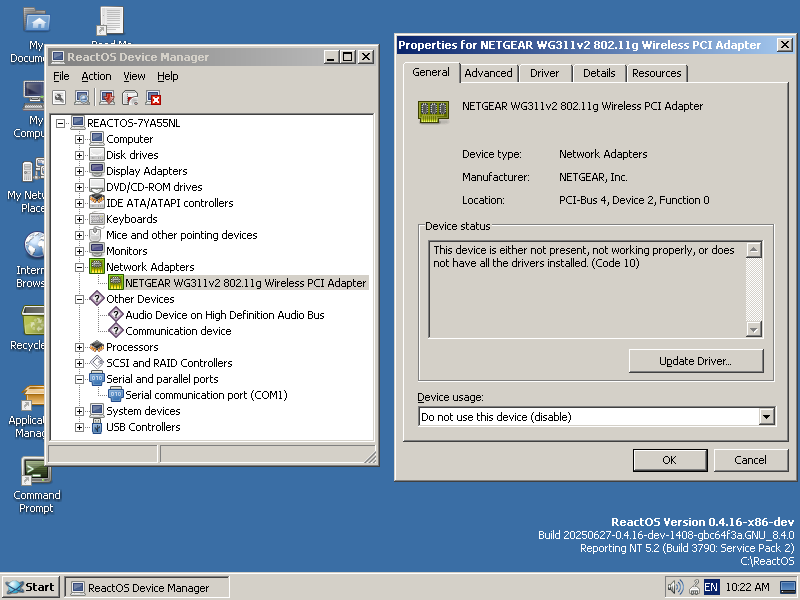Open the Device usage dropdown
Screen dimensions: 800x600
click(x=766, y=417)
